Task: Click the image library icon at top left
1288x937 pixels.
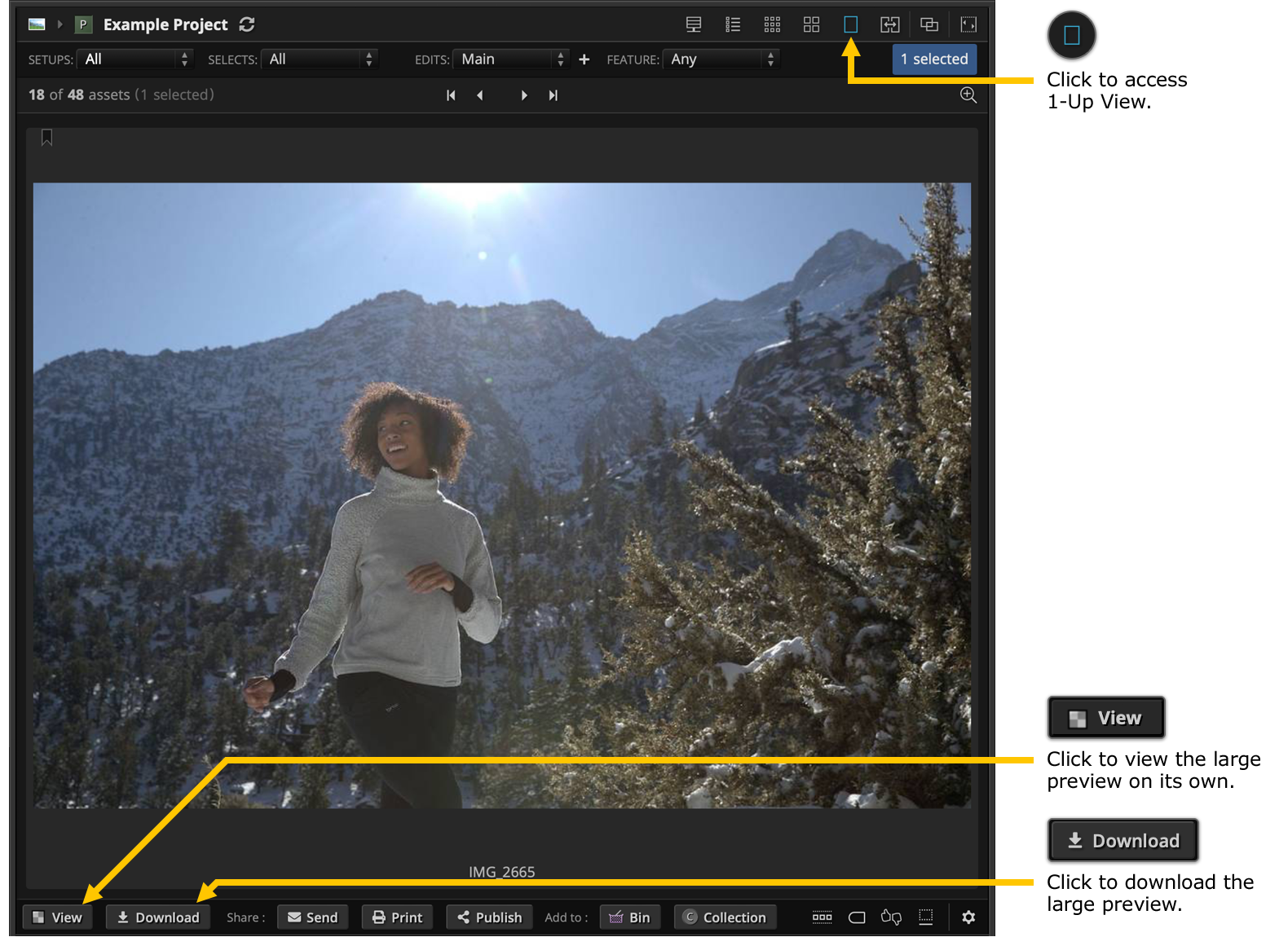Action: tap(37, 24)
